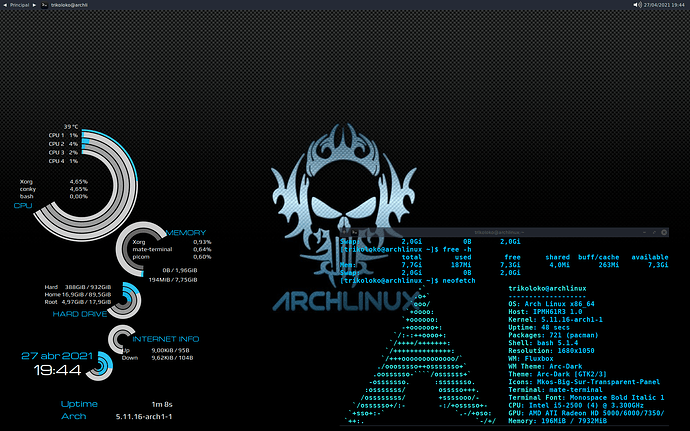Image resolution: width=690 pixels, height=431 pixels.
Task: Click the 'bash 0,00%' process row
Action: (54, 196)
